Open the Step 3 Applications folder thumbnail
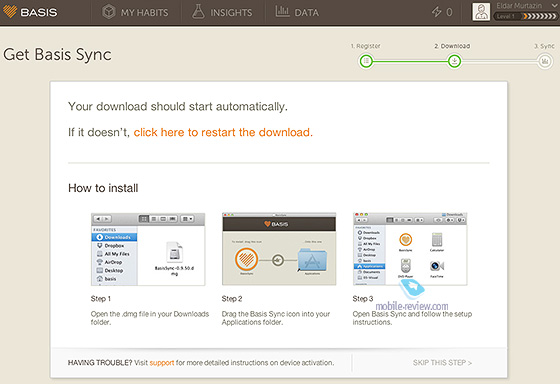Image resolution: width=560 pixels, height=384 pixels. 410,249
